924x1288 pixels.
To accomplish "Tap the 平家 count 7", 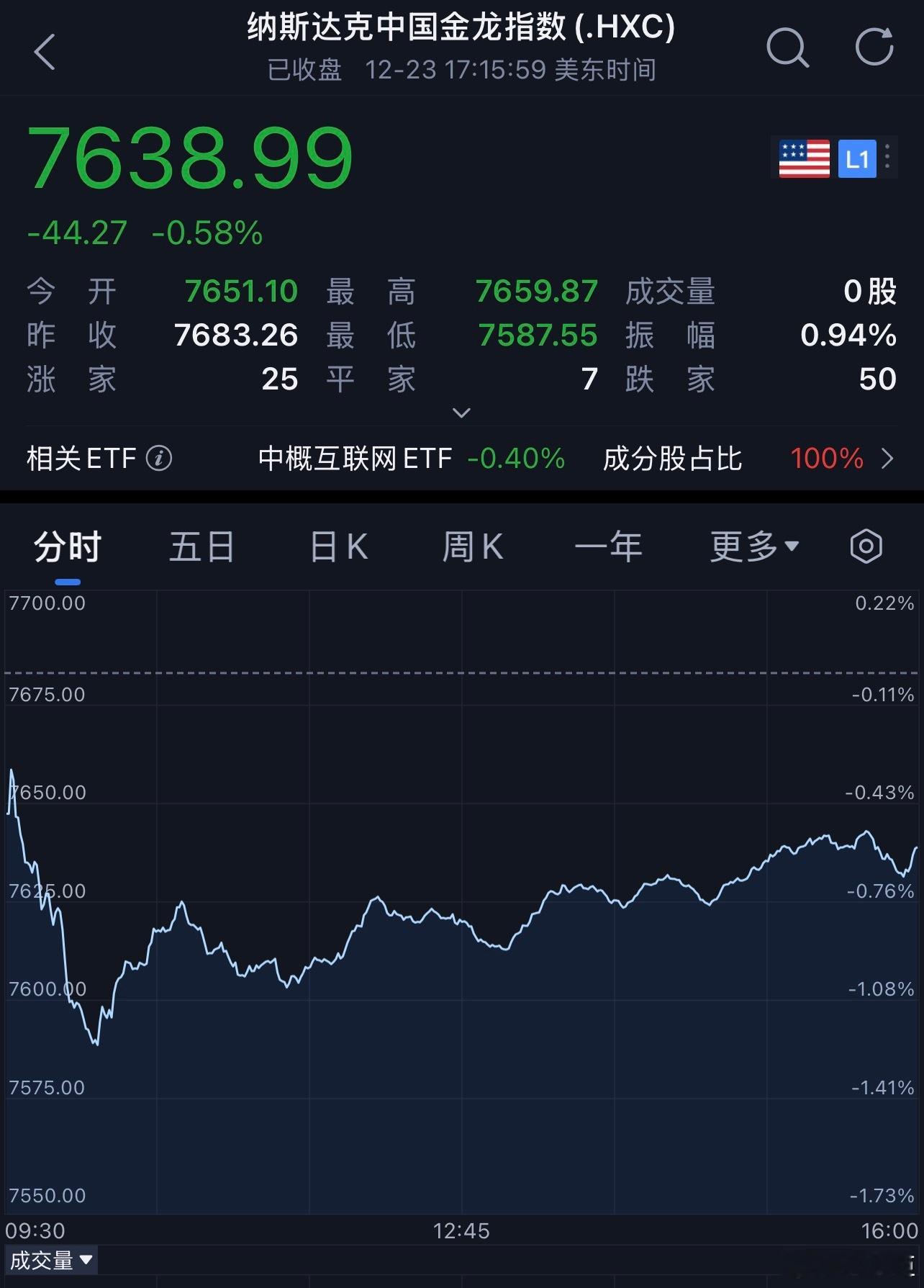I will (590, 379).
